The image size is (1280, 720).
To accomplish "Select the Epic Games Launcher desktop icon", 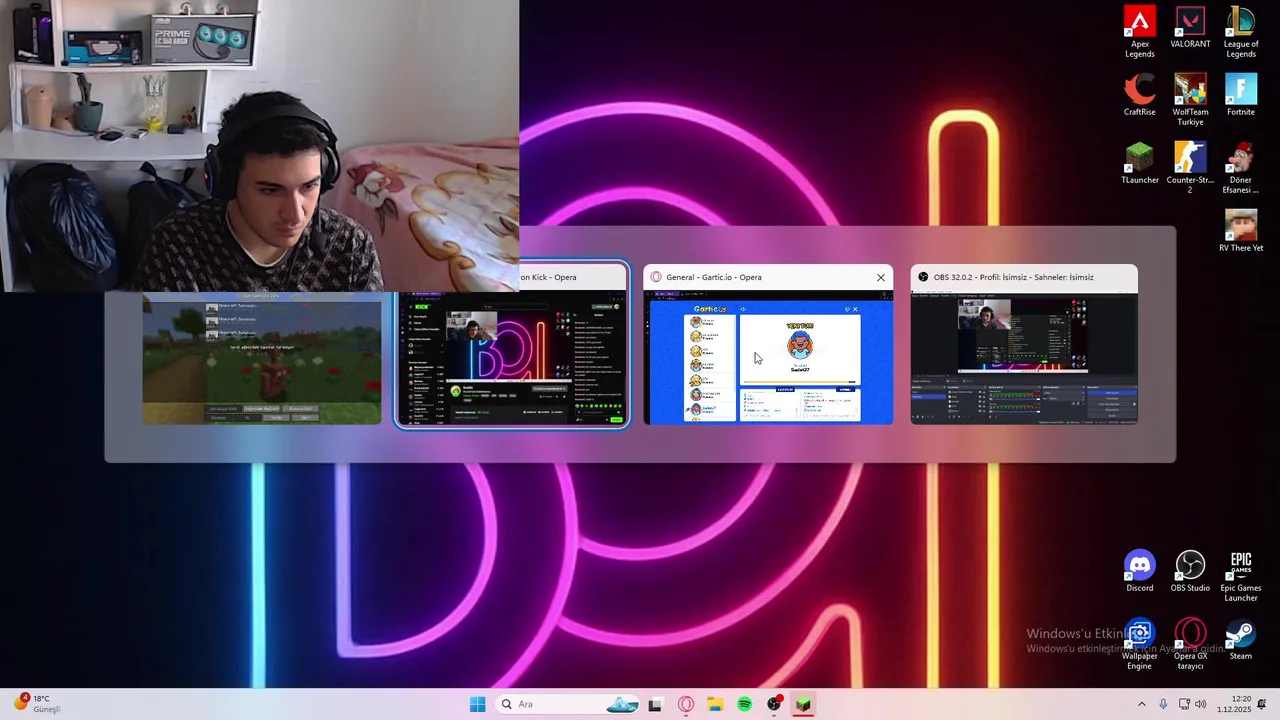I will point(1241,576).
